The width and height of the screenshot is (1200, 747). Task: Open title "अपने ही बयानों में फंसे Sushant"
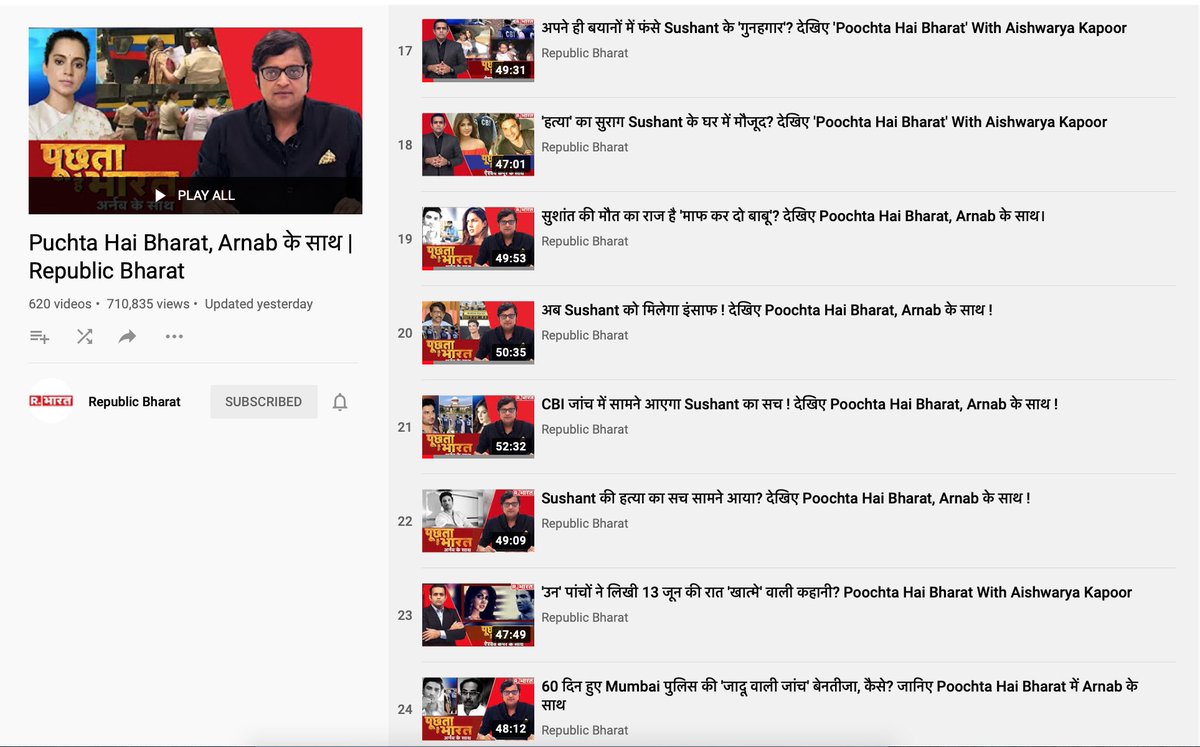pos(834,28)
